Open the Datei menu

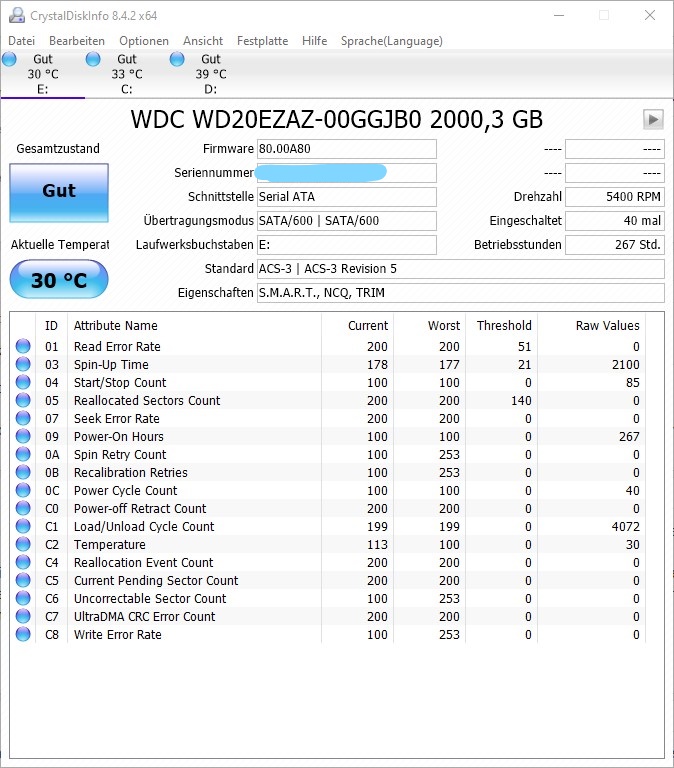(22, 41)
